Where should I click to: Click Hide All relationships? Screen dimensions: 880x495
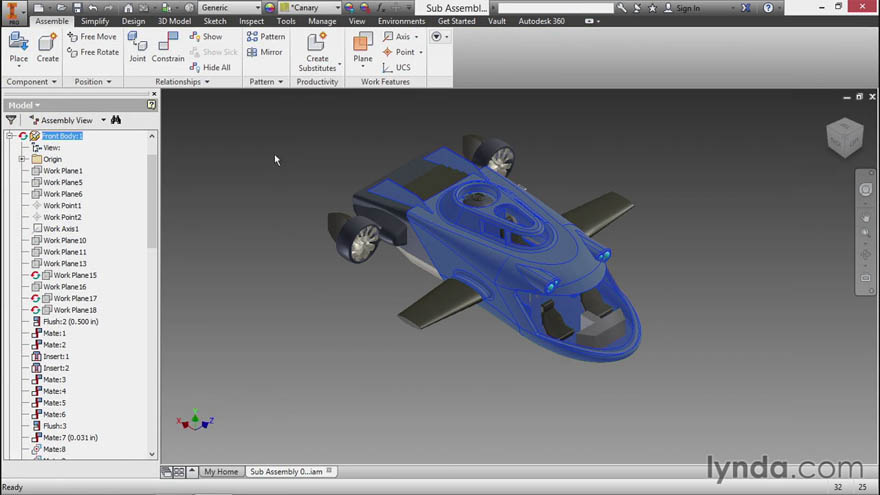210,67
